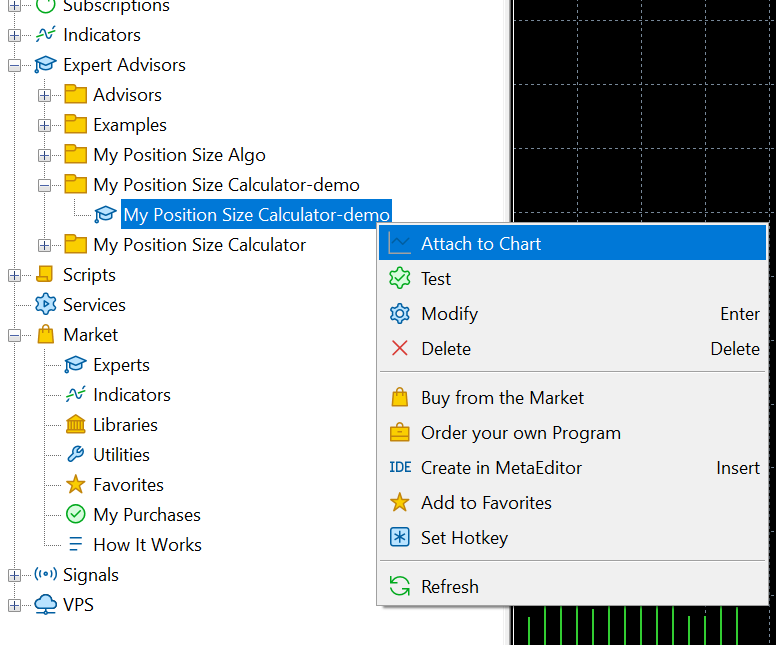
Task: Click the IDE icon beside Create in MetaEditor
Action: (x=400, y=467)
